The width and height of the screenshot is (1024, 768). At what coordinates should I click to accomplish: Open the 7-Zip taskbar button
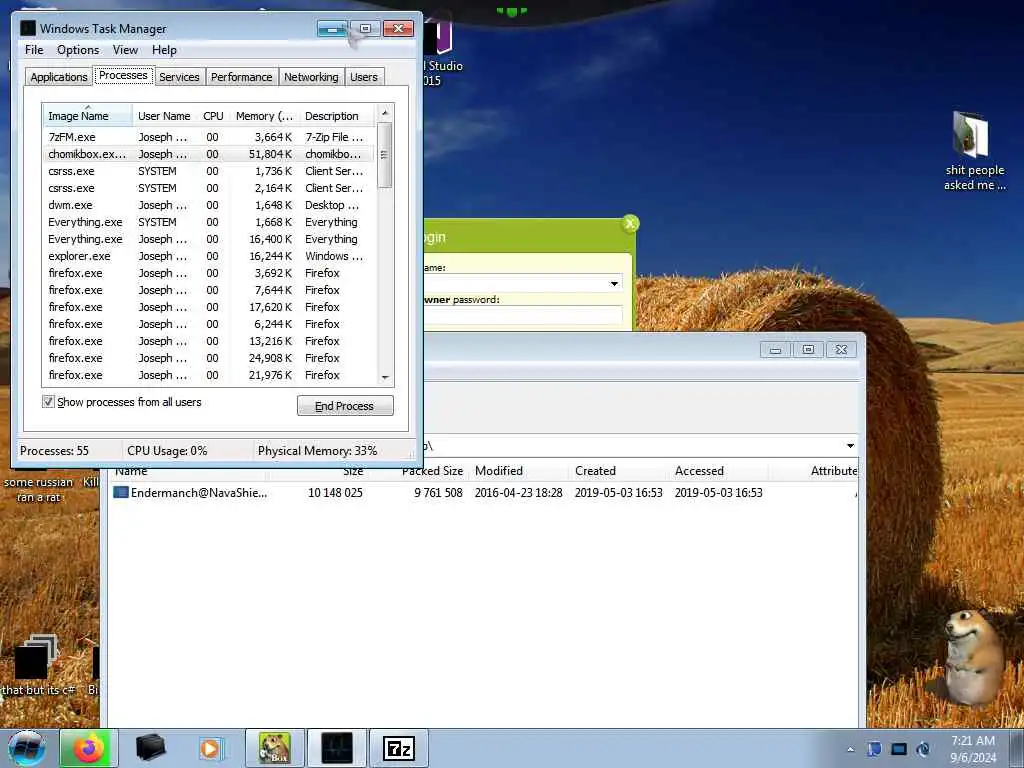tap(398, 748)
